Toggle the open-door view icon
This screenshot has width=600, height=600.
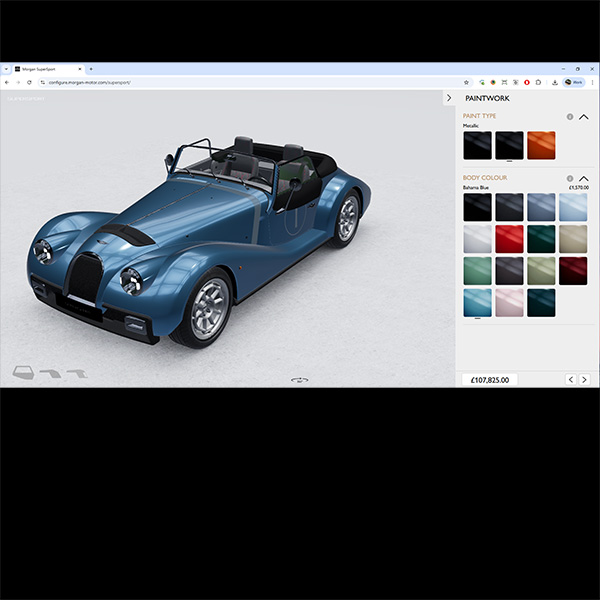click(x=23, y=372)
